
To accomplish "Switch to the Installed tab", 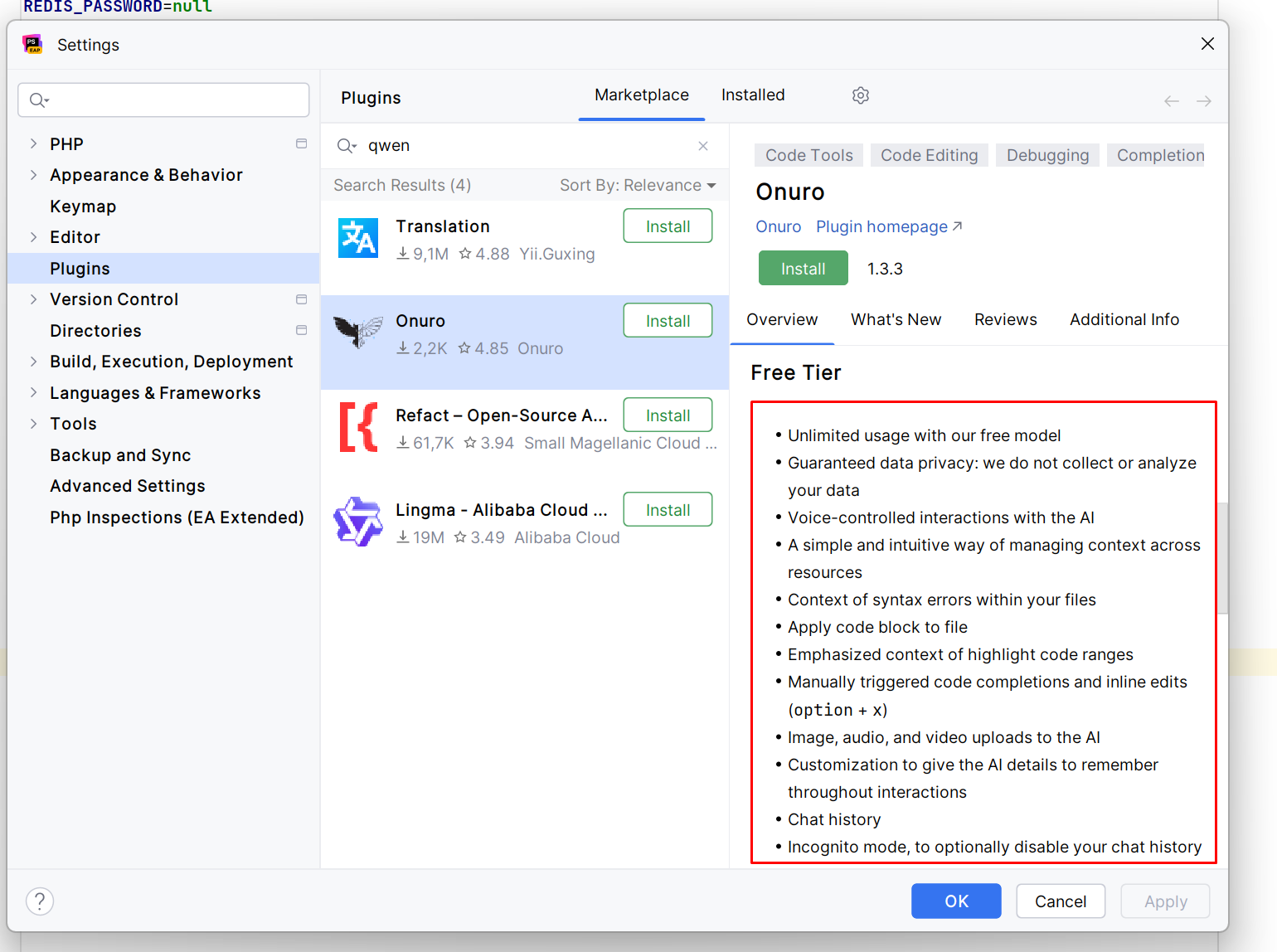I will click(753, 95).
